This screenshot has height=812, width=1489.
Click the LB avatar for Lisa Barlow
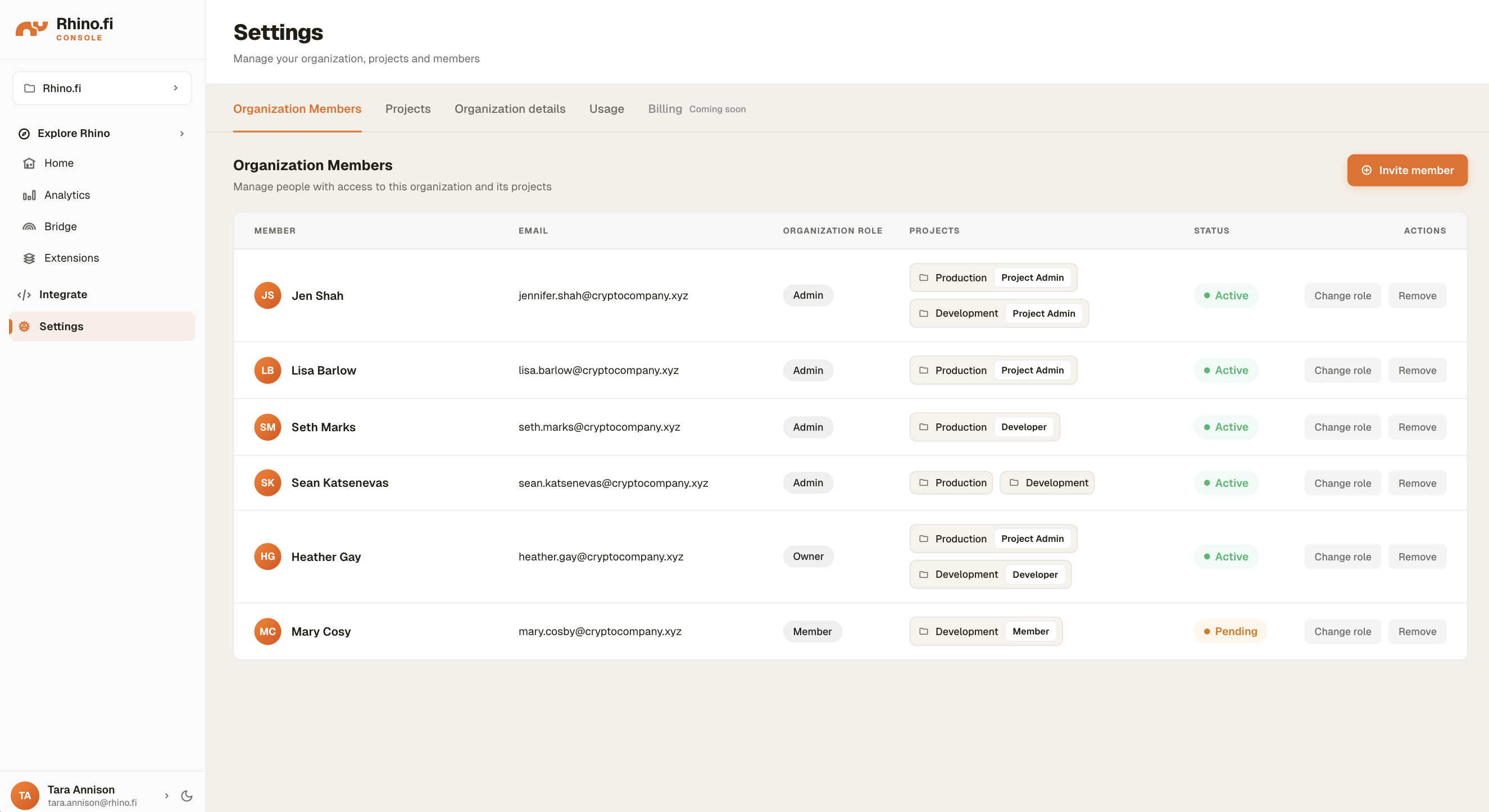click(x=267, y=370)
